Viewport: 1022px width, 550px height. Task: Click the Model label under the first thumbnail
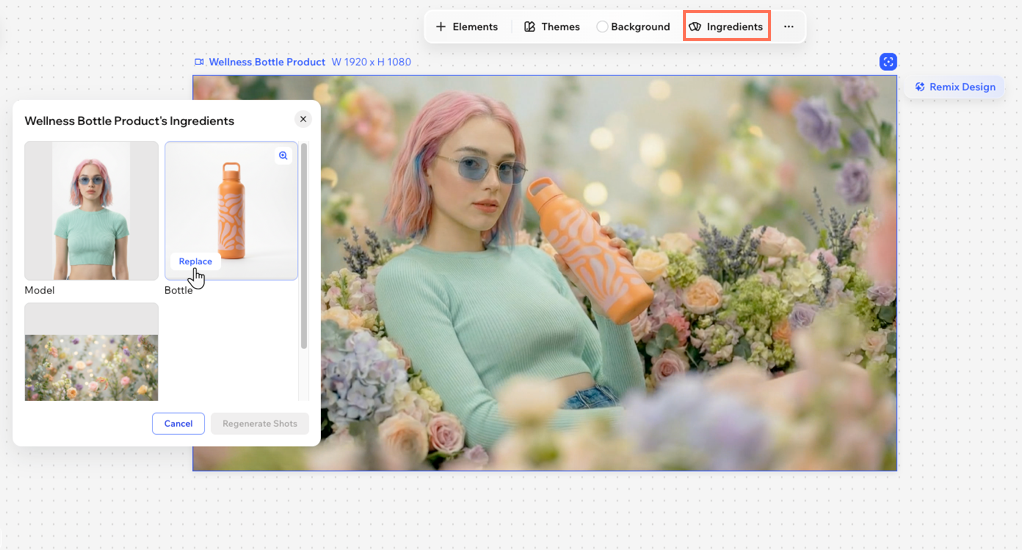pyautogui.click(x=40, y=291)
